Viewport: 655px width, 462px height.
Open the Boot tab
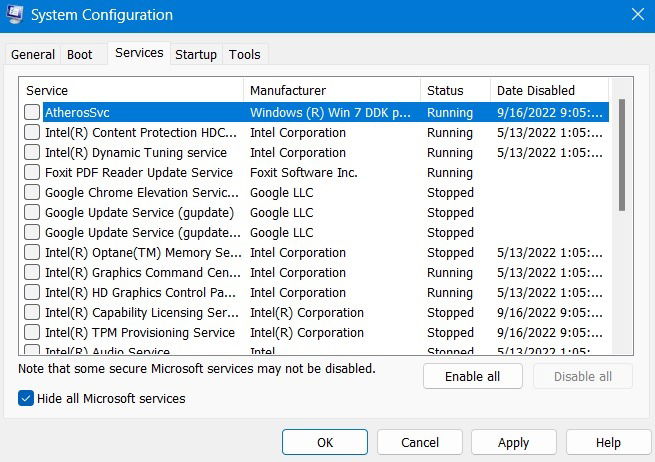pyautogui.click(x=80, y=54)
